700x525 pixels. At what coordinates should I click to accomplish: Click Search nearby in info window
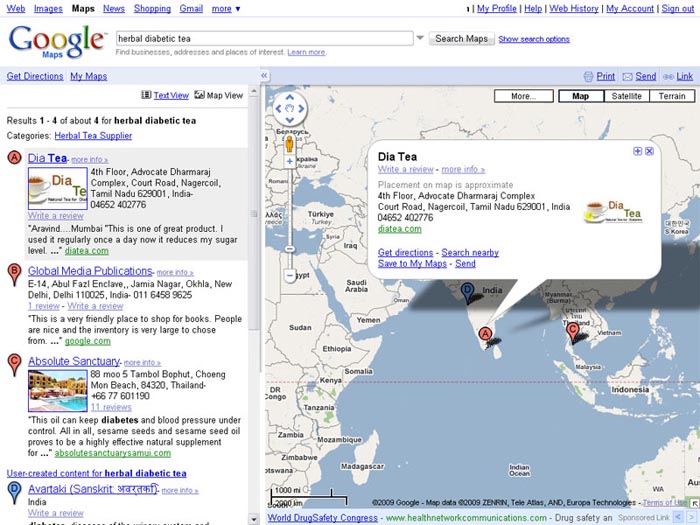click(x=470, y=253)
